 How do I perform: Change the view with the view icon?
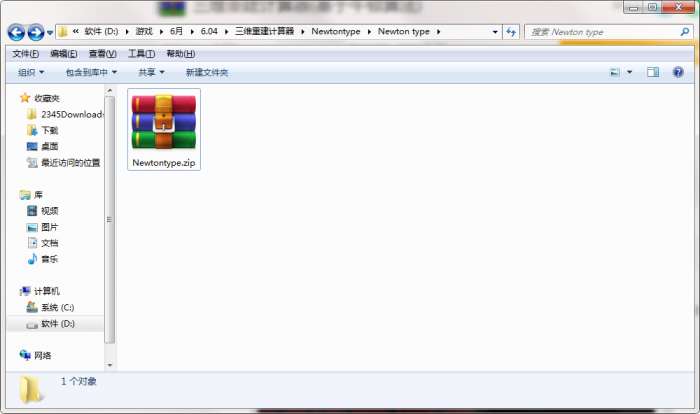(x=615, y=72)
